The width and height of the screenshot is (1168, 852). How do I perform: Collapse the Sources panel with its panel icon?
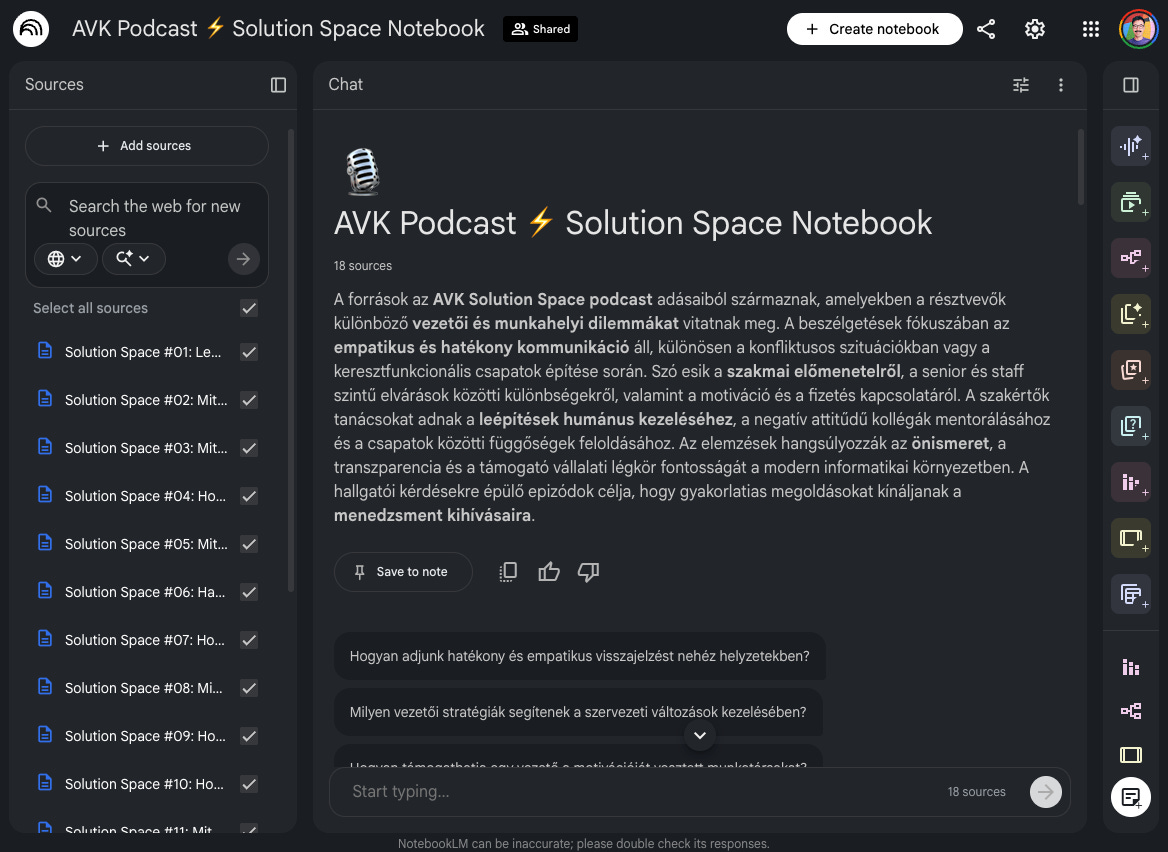pyautogui.click(x=278, y=85)
